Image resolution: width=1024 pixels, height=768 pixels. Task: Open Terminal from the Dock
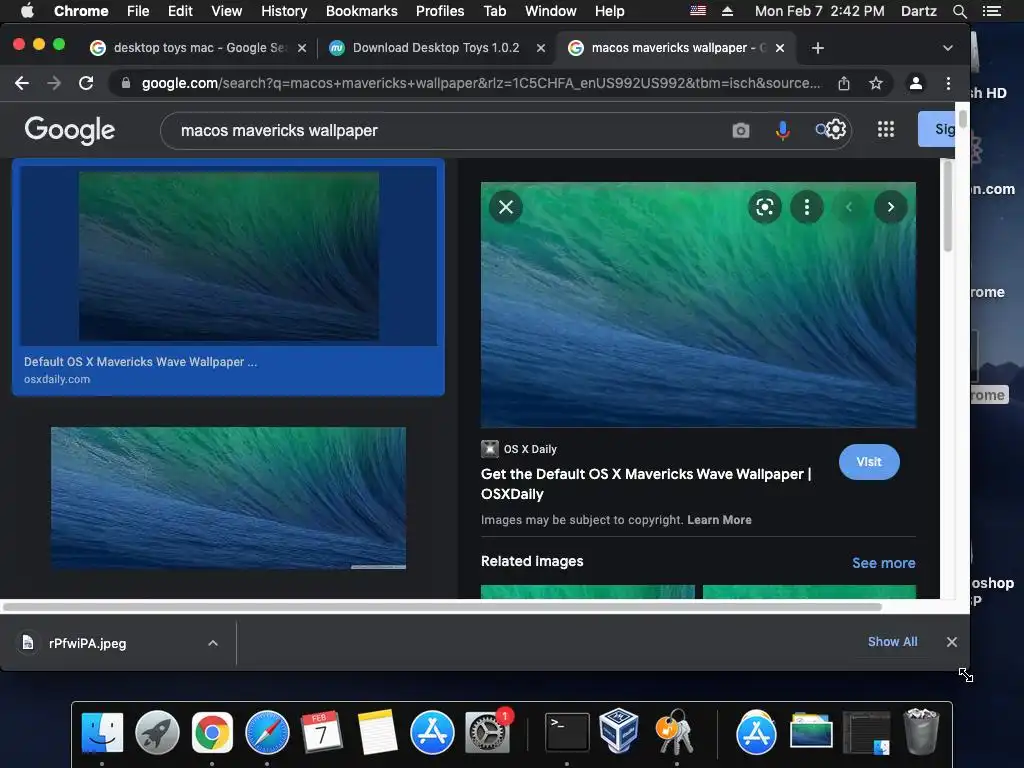[567, 733]
